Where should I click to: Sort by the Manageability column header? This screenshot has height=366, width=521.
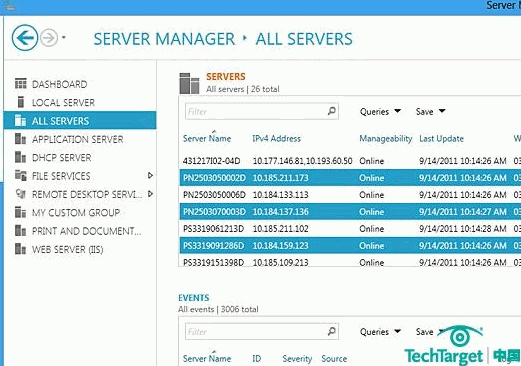386,138
